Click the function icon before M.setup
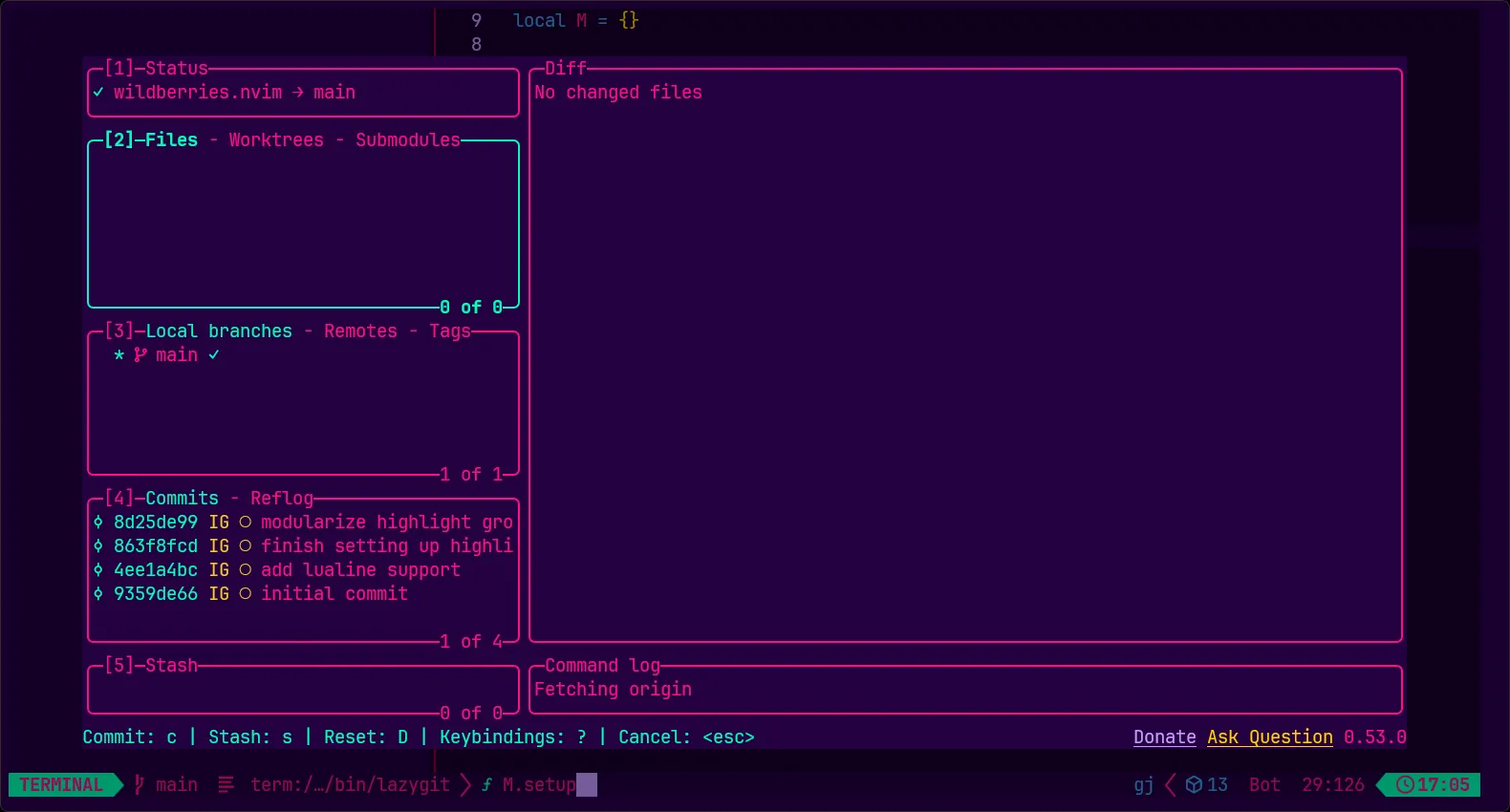The width and height of the screenshot is (1510, 812). [487, 784]
